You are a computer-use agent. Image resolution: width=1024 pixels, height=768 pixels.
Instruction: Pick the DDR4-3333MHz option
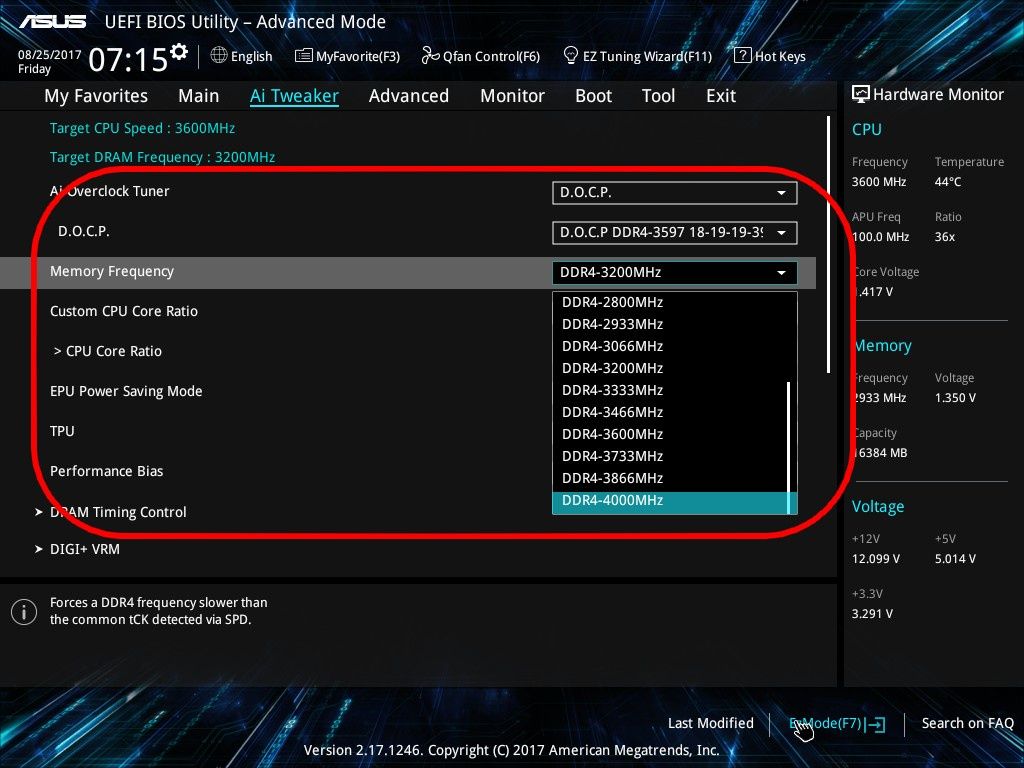coord(671,391)
